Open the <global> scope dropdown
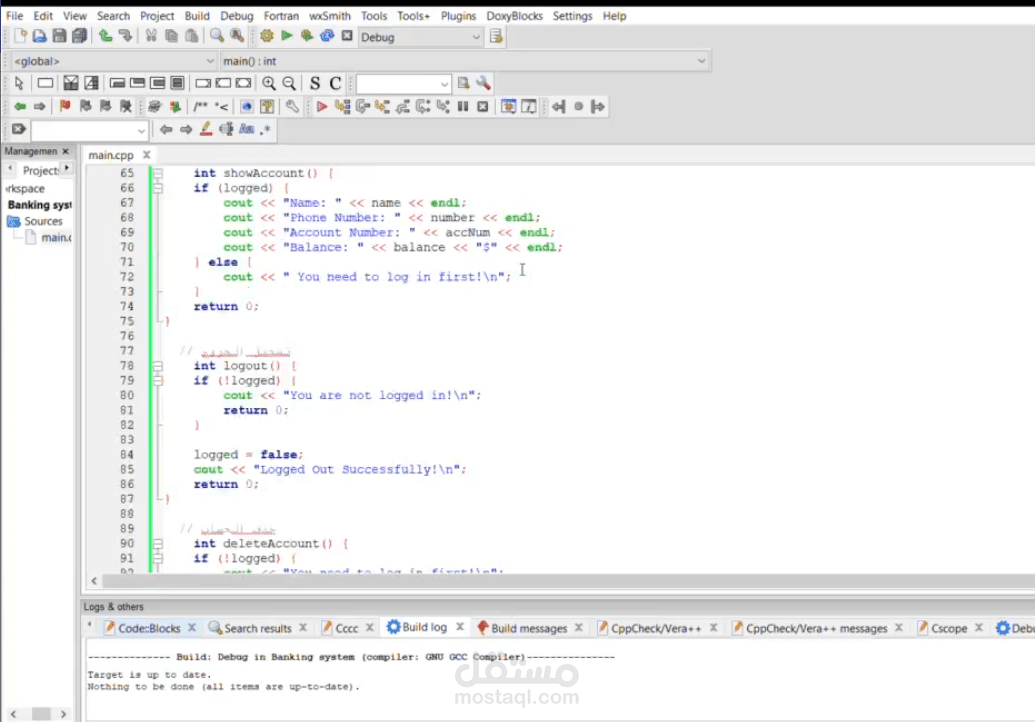Screen dimensions: 1035x722 coord(209,61)
